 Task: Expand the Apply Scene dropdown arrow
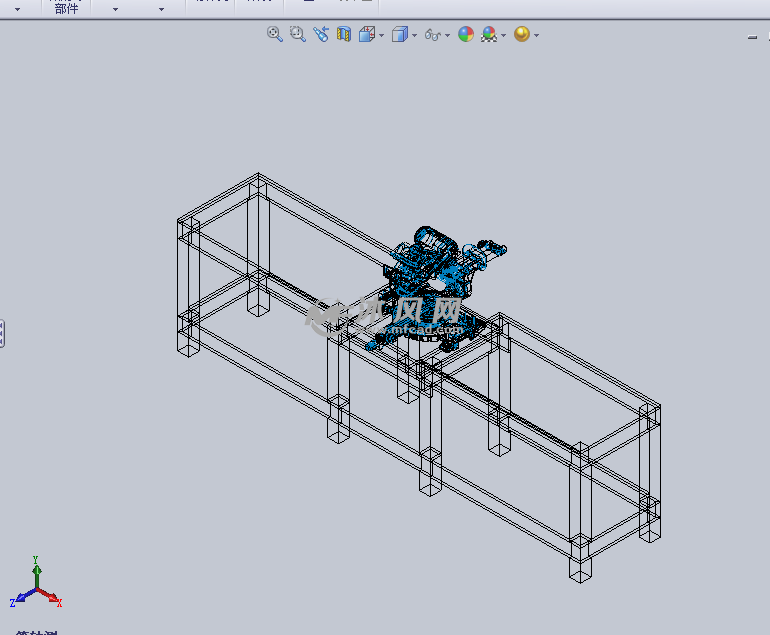pyautogui.click(x=503, y=35)
